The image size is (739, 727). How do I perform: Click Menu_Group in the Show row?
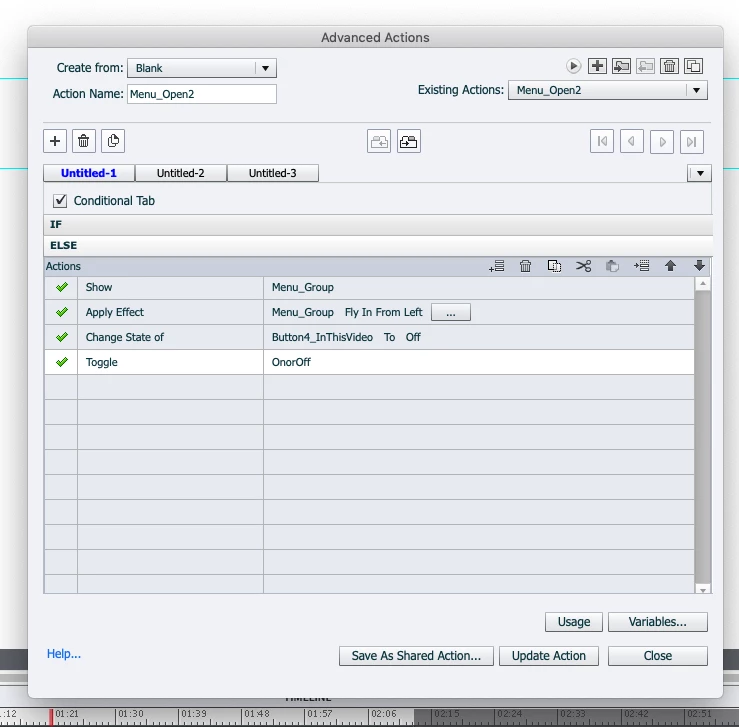[x=303, y=287]
